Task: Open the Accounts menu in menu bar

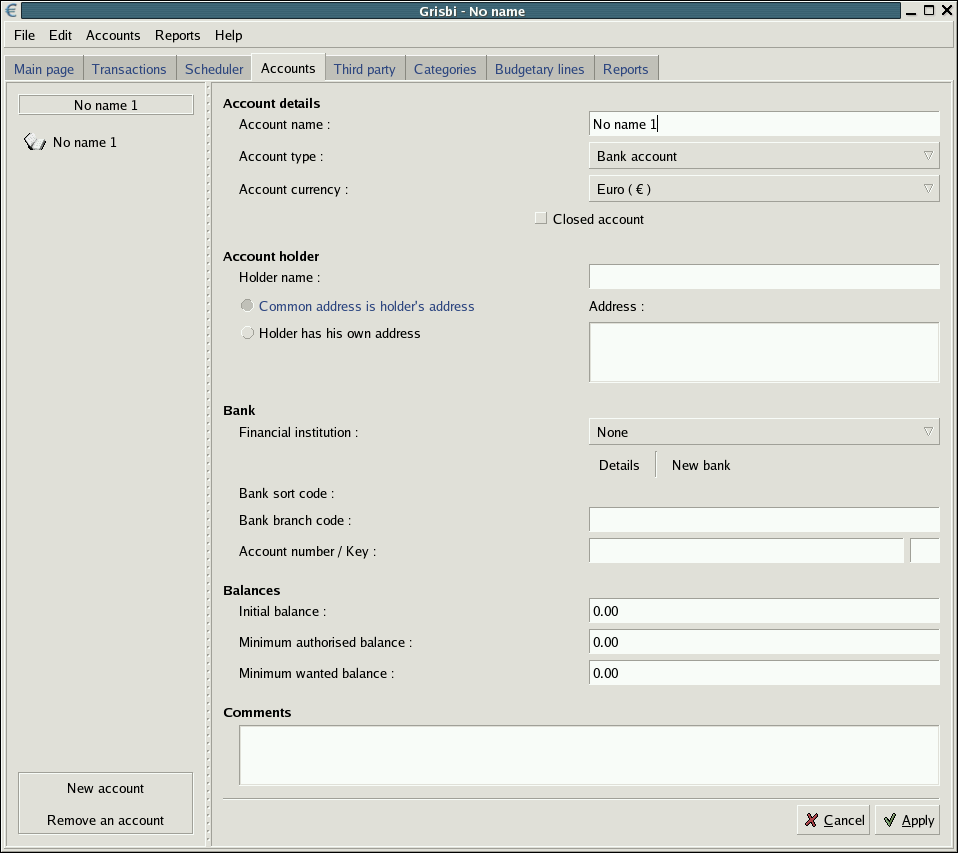Action: 113,35
